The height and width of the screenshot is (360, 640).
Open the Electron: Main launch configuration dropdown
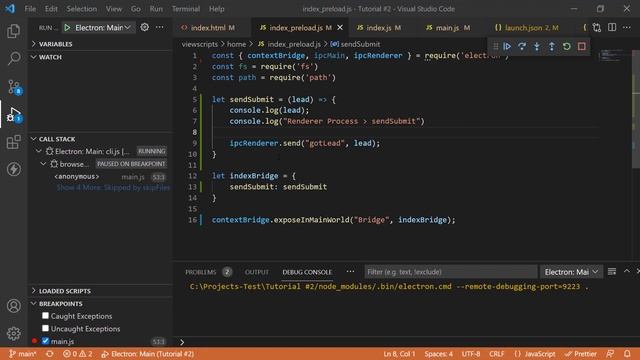pos(102,28)
